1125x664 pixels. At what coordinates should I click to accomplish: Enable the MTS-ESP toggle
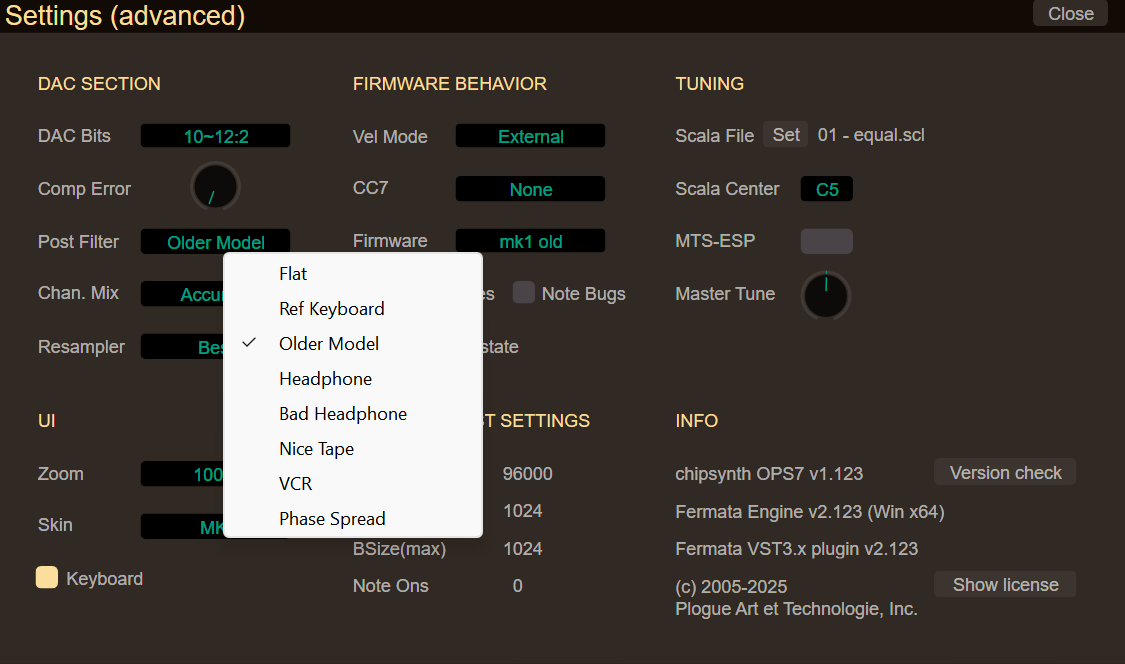pos(827,241)
